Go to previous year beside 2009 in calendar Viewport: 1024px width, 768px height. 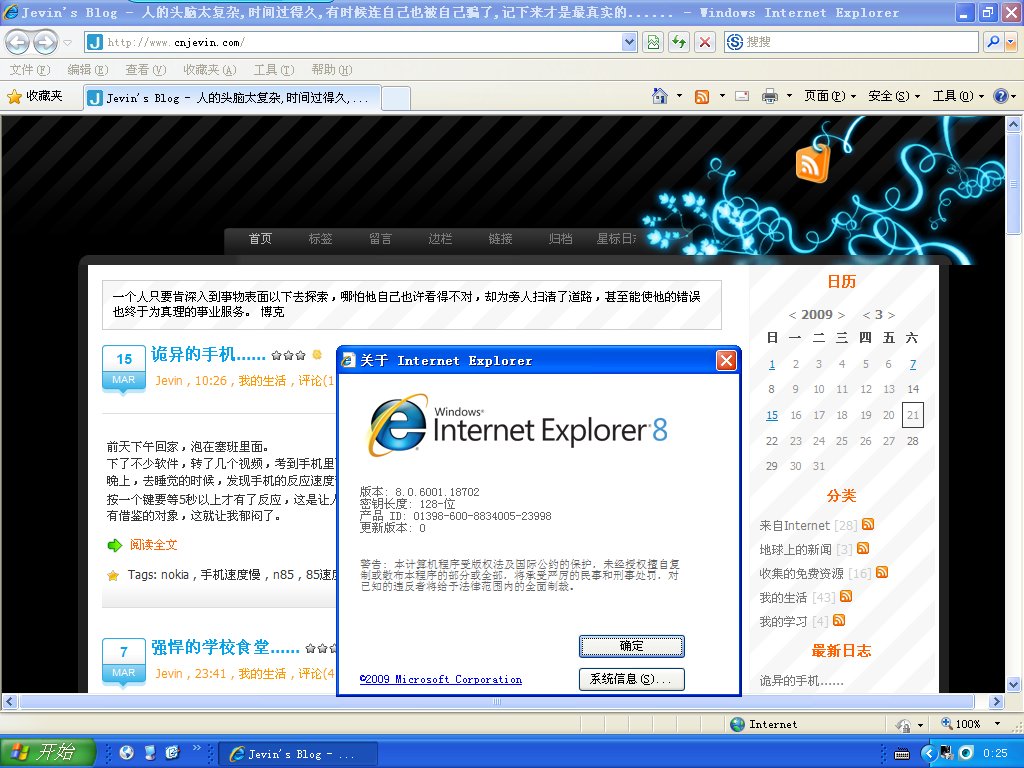tap(792, 315)
